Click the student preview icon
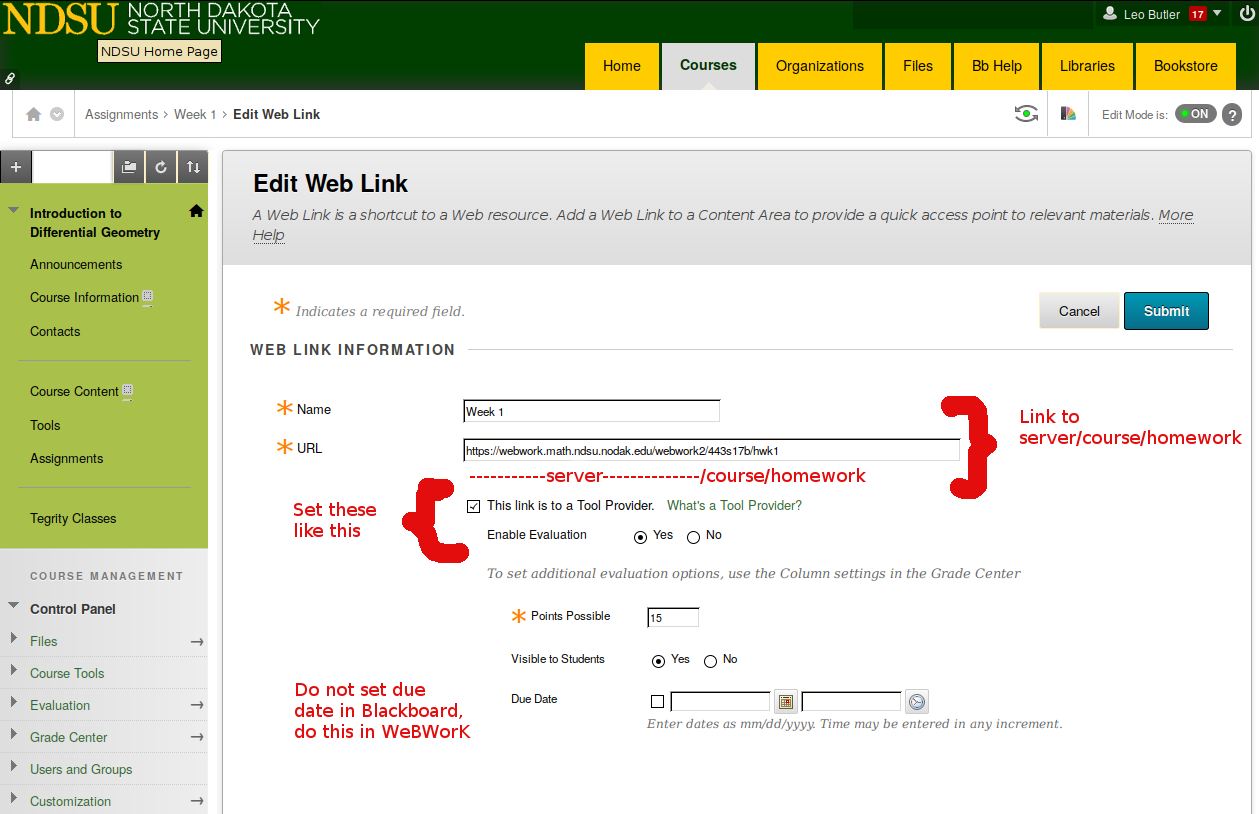This screenshot has width=1259, height=814. [x=1026, y=114]
